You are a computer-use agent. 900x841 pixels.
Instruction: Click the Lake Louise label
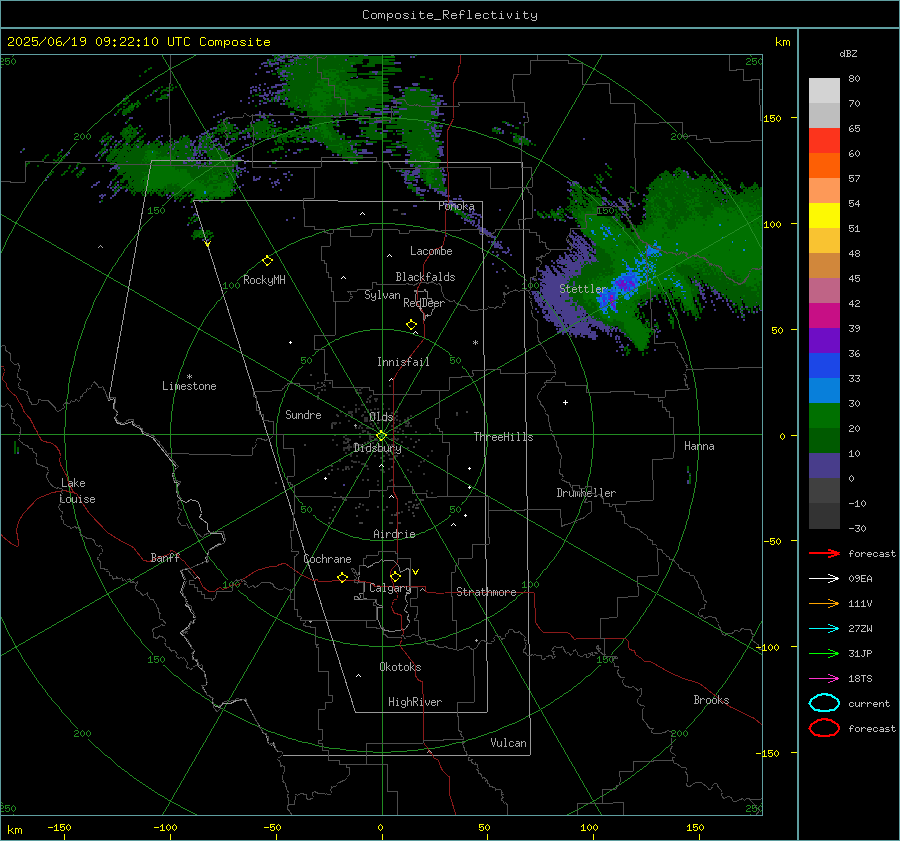[x=77, y=491]
